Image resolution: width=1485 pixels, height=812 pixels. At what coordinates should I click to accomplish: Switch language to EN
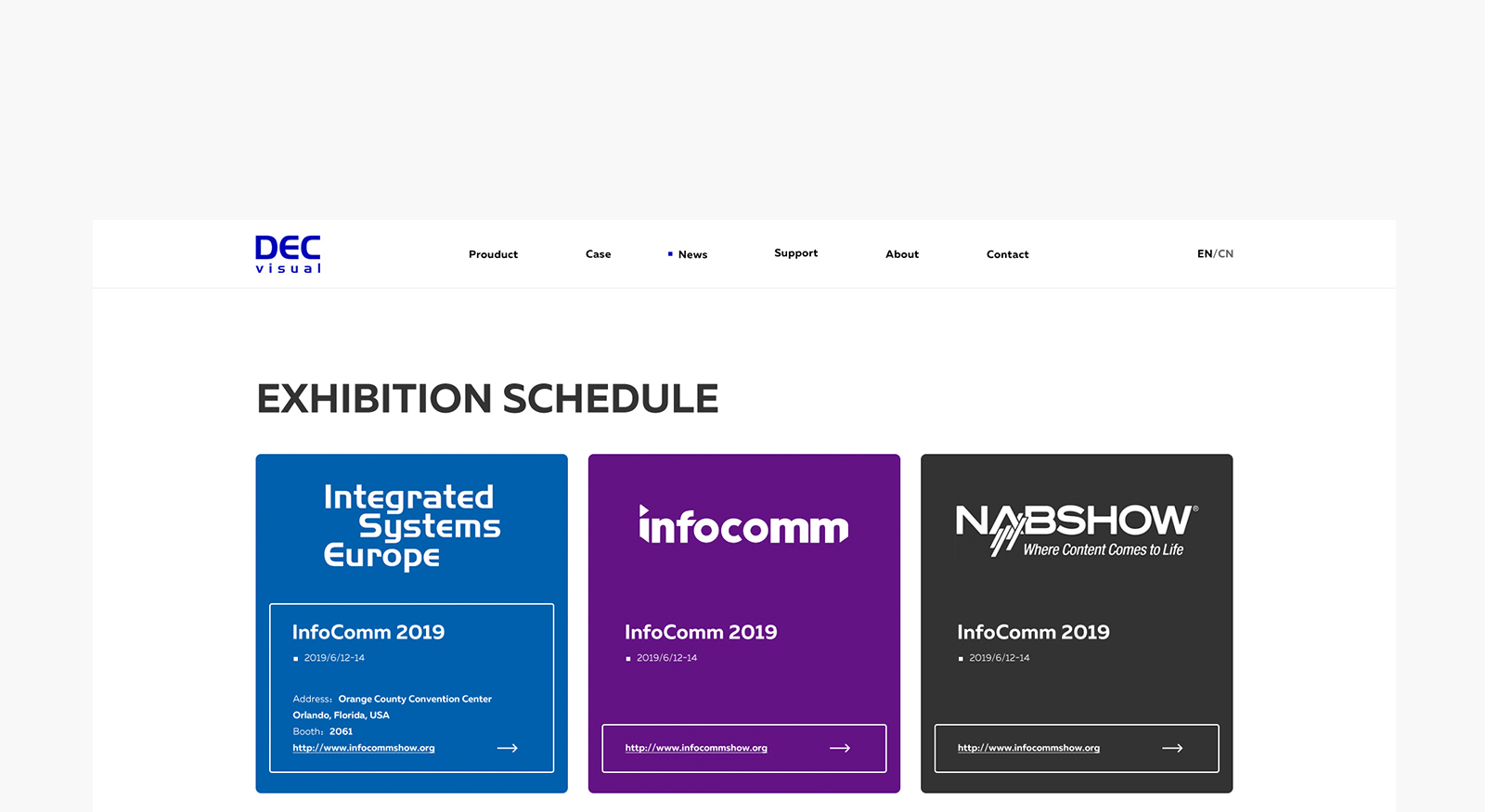click(1204, 253)
